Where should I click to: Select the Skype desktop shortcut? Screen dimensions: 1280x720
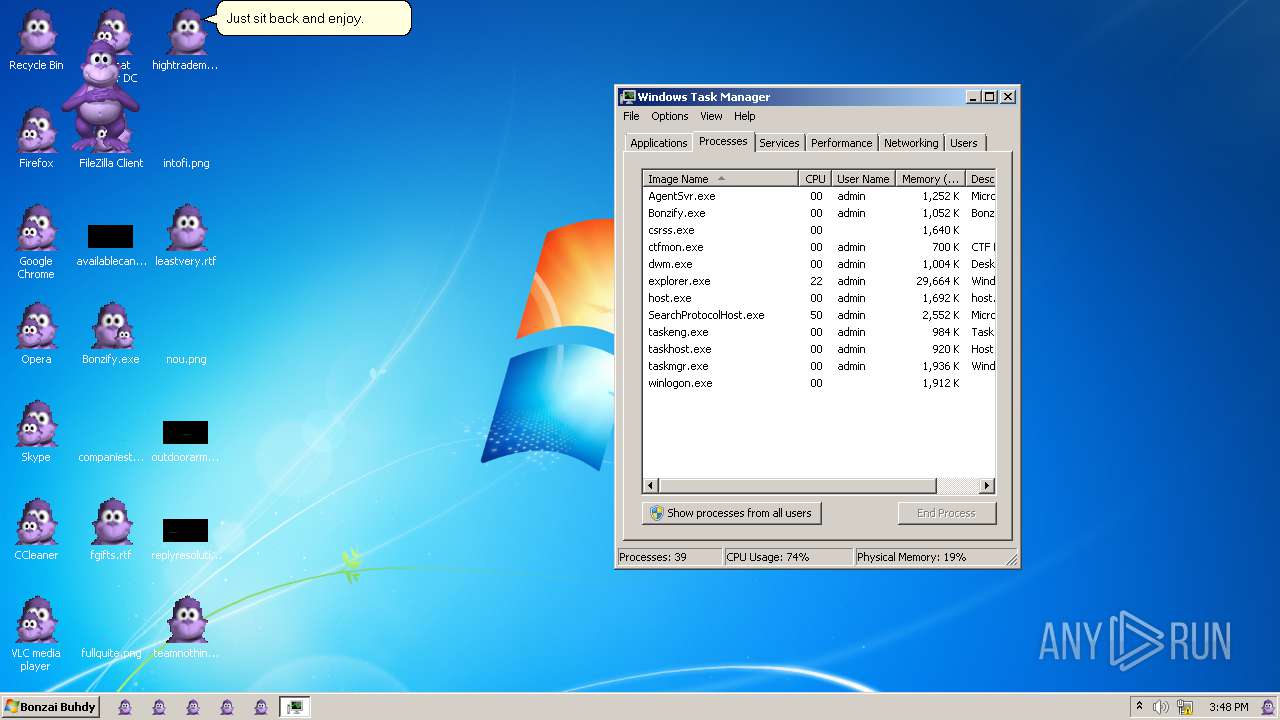coord(36,432)
